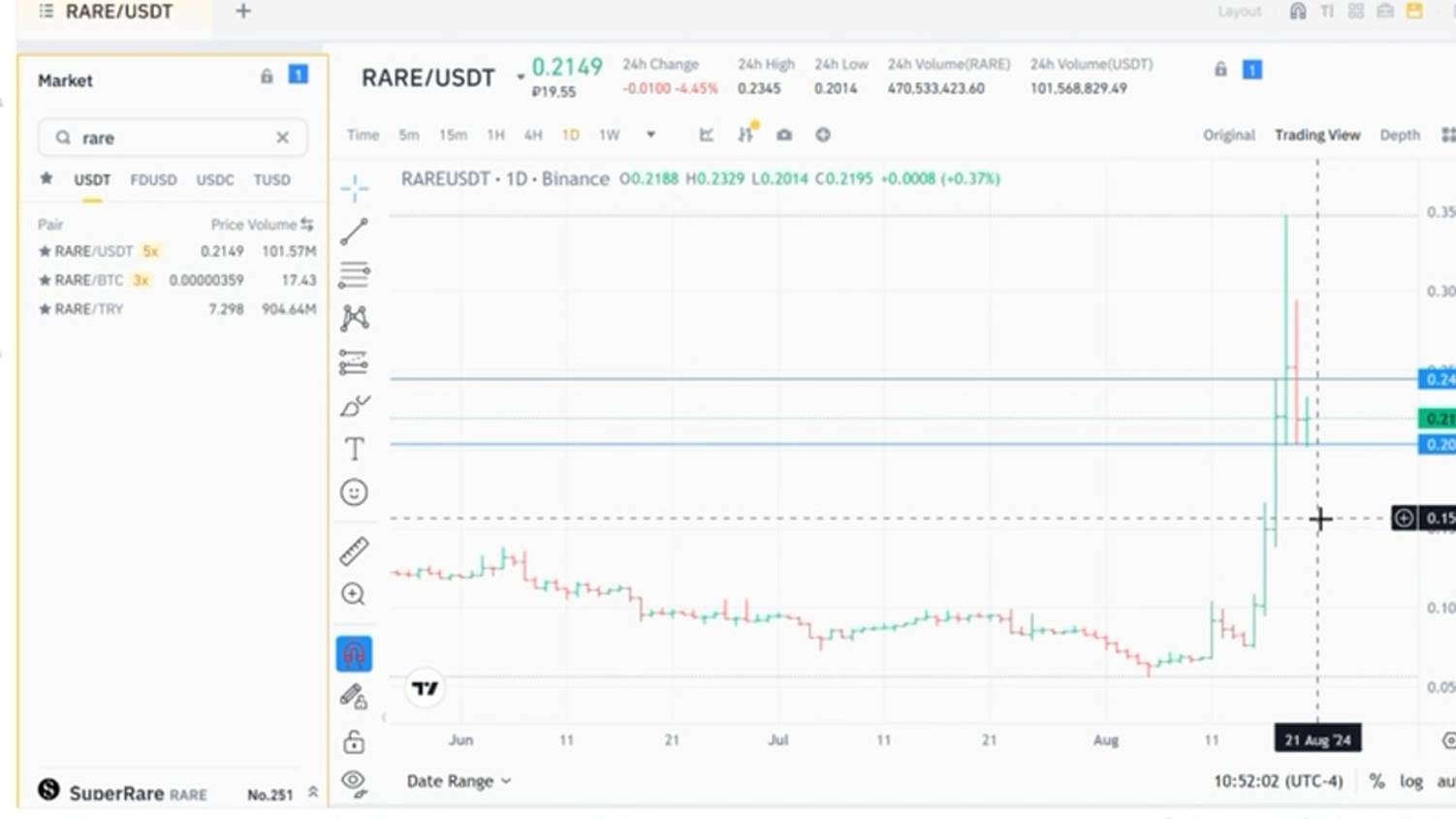Screen dimensions: 1456x819
Task: Select the Time interval option
Action: point(363,135)
